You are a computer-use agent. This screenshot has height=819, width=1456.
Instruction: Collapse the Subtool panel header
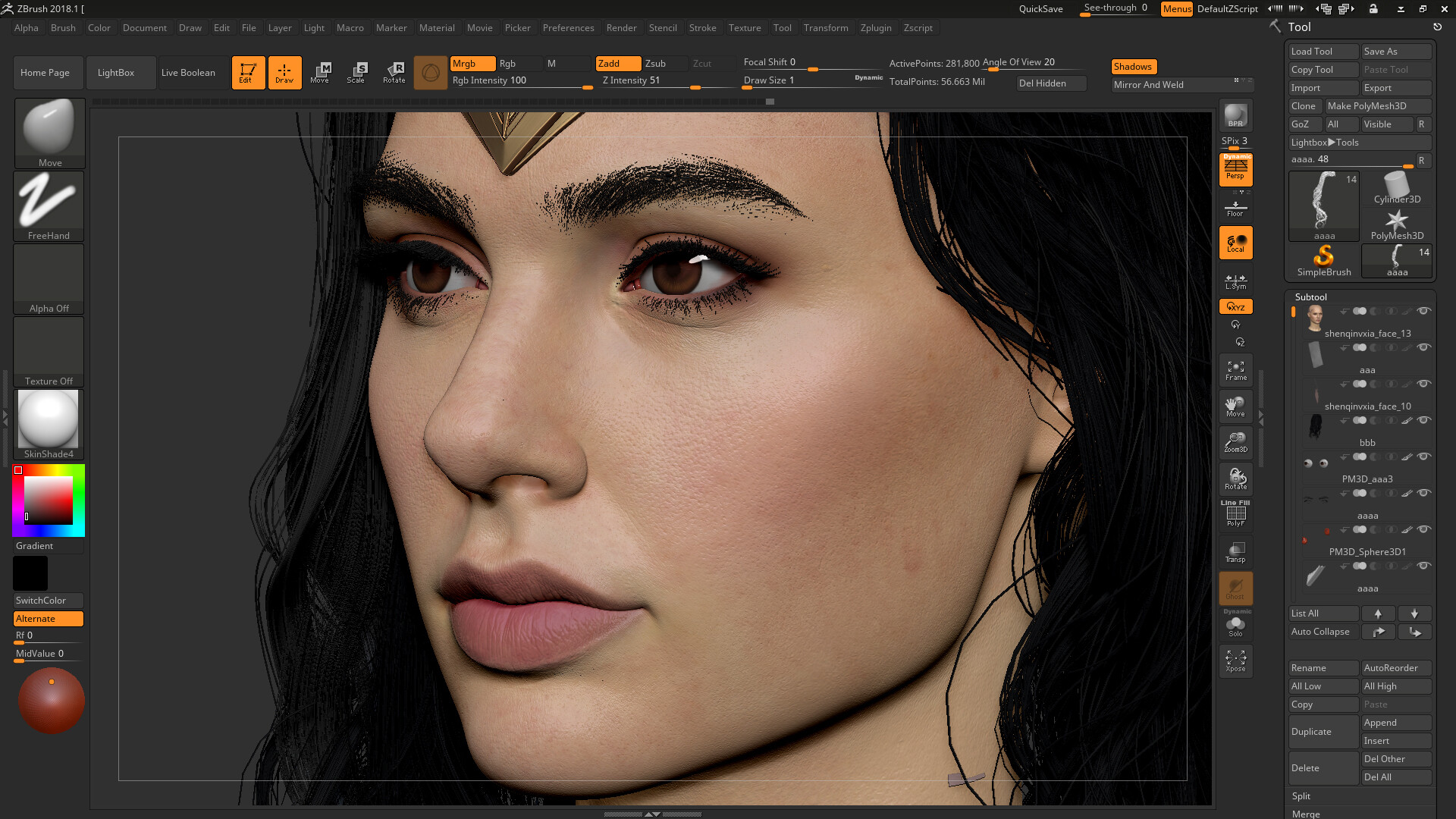[1311, 297]
